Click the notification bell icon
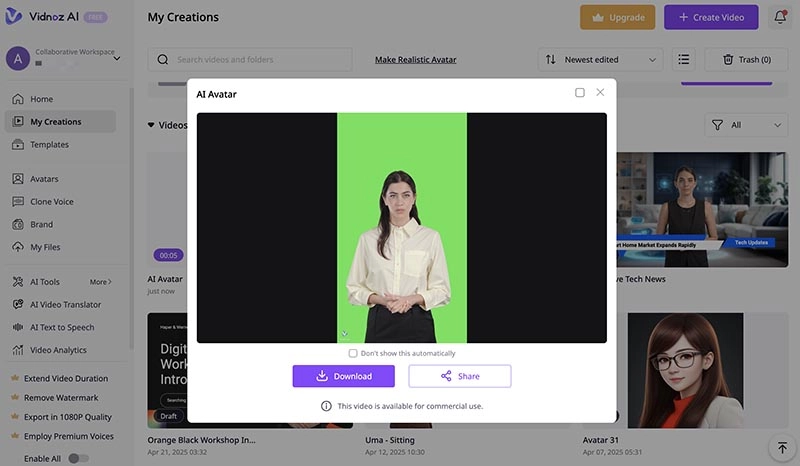The height and width of the screenshot is (466, 800). point(780,17)
